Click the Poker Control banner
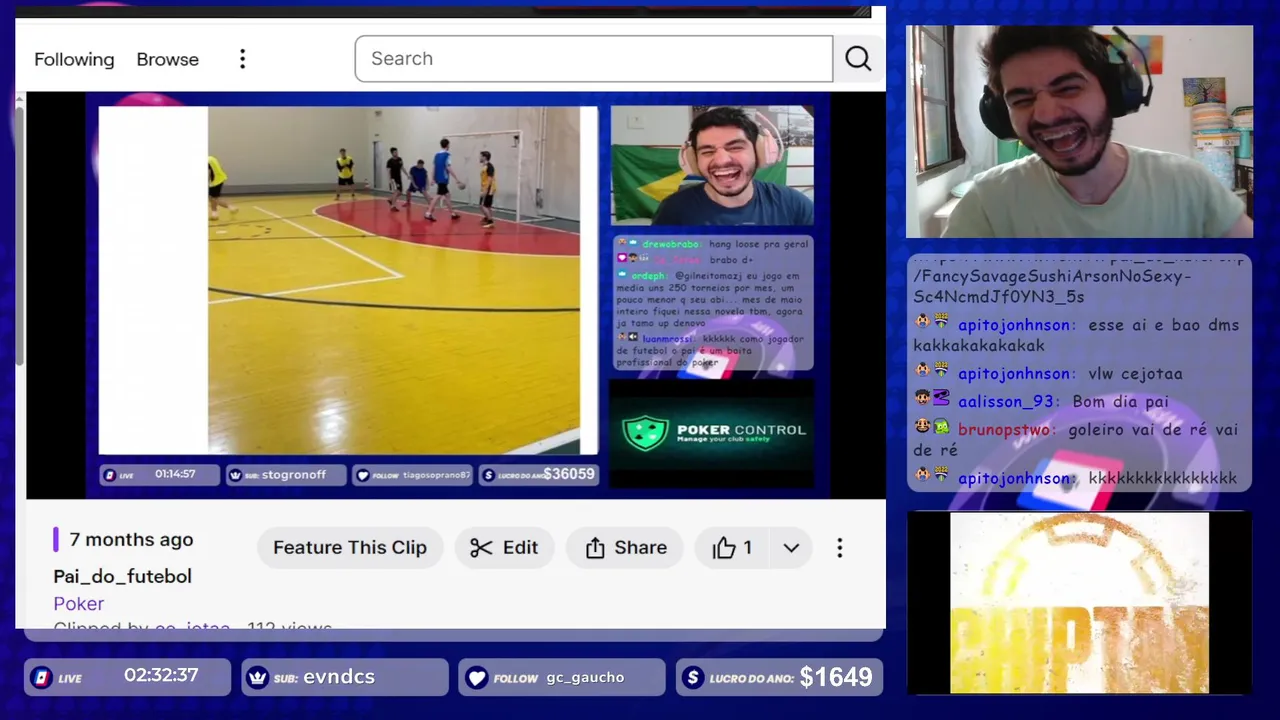Screen dimensions: 1280x720 (x=711, y=431)
